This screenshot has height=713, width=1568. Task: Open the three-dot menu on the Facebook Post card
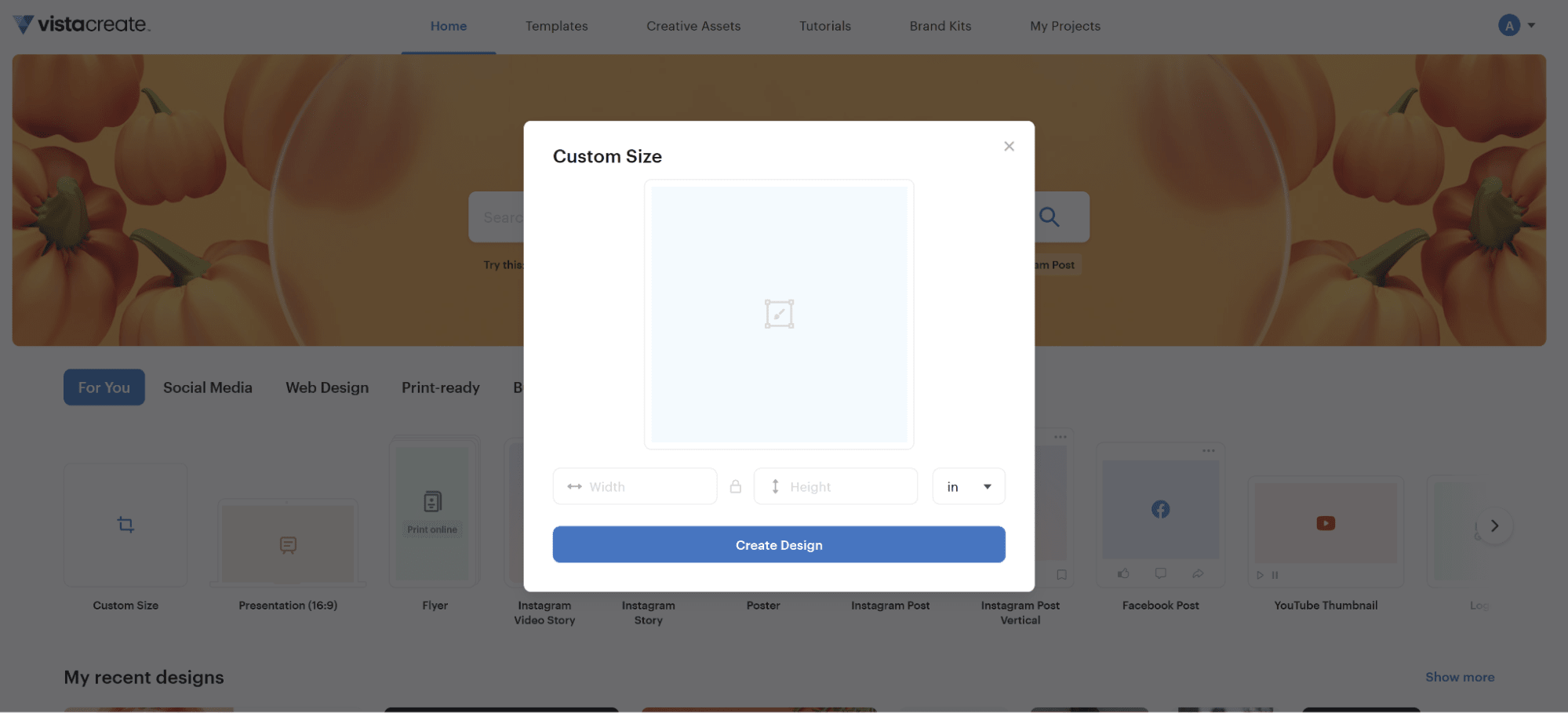pyautogui.click(x=1207, y=450)
